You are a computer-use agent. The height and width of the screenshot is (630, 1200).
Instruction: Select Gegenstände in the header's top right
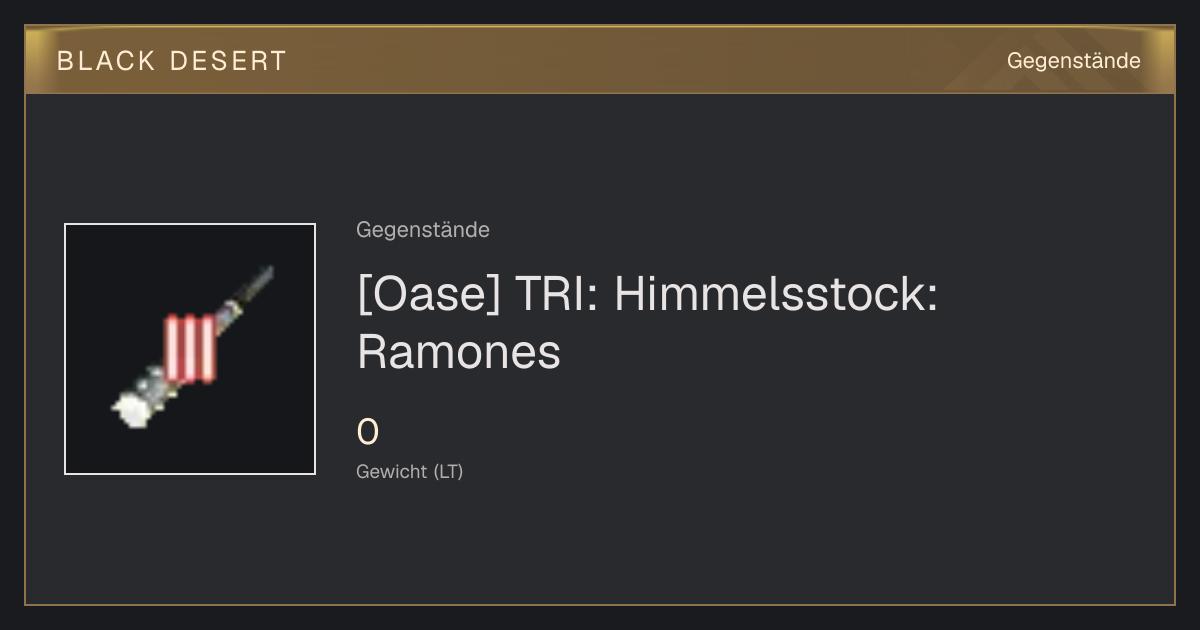coord(1073,61)
